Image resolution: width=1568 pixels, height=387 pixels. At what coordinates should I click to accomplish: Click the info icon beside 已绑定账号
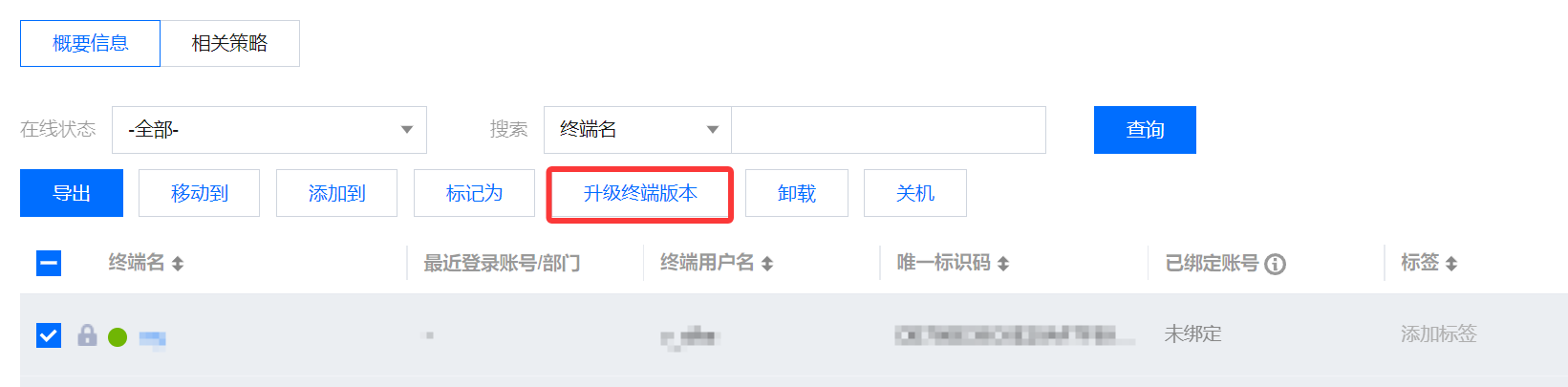pyautogui.click(x=1275, y=264)
